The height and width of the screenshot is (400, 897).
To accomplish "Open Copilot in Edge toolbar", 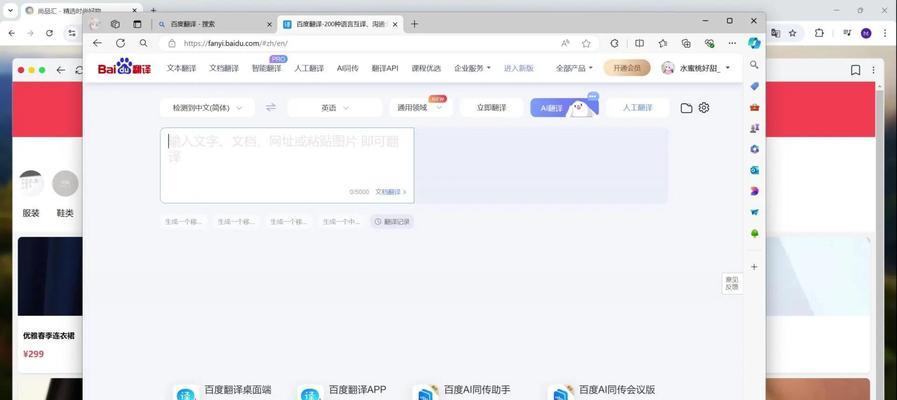I will click(x=754, y=43).
